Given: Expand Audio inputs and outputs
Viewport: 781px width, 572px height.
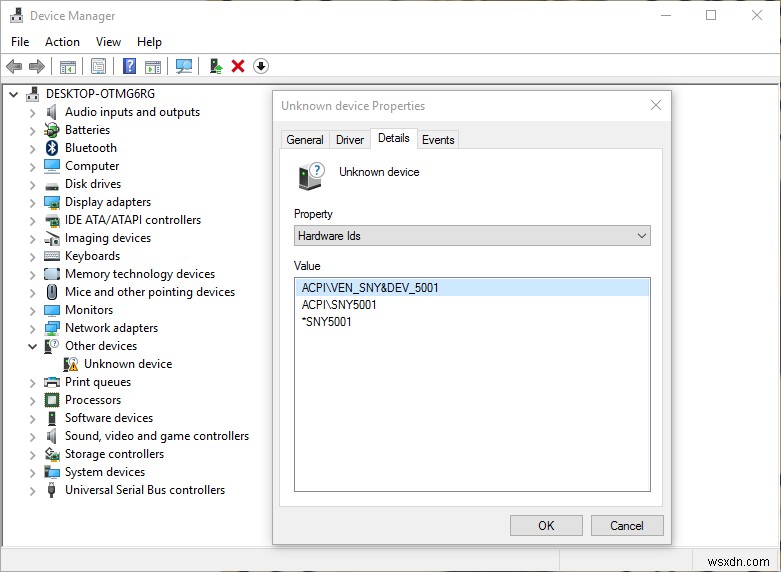Looking at the screenshot, I should (x=33, y=113).
